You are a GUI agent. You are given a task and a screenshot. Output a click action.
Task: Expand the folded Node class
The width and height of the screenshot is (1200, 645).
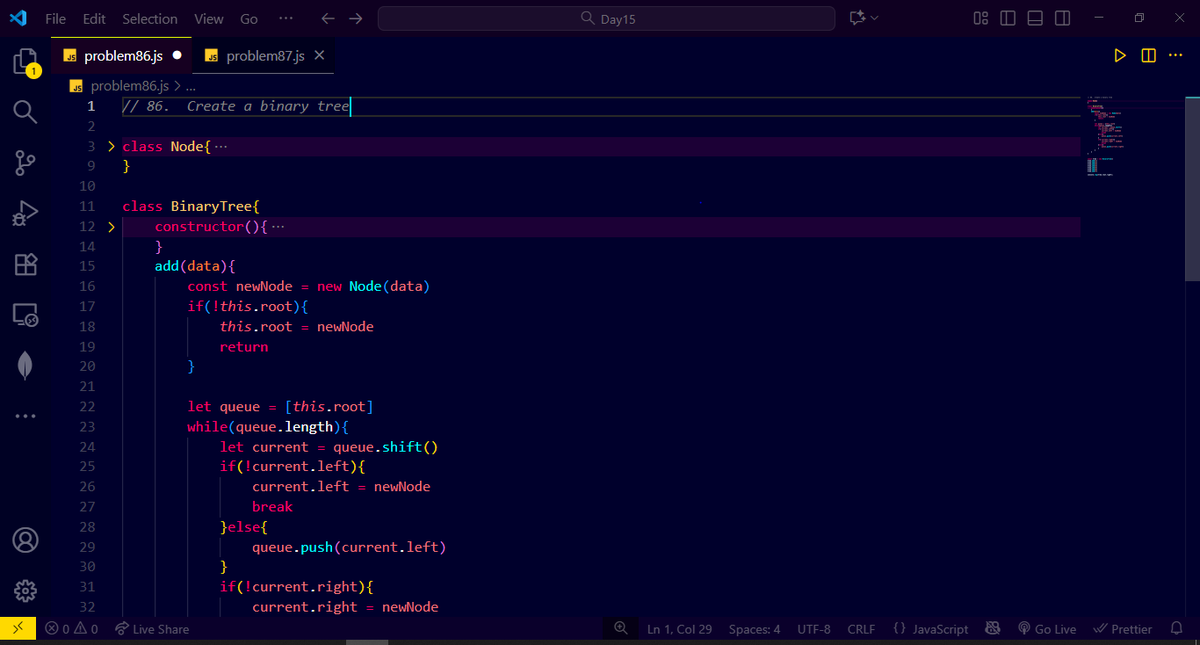tap(112, 146)
